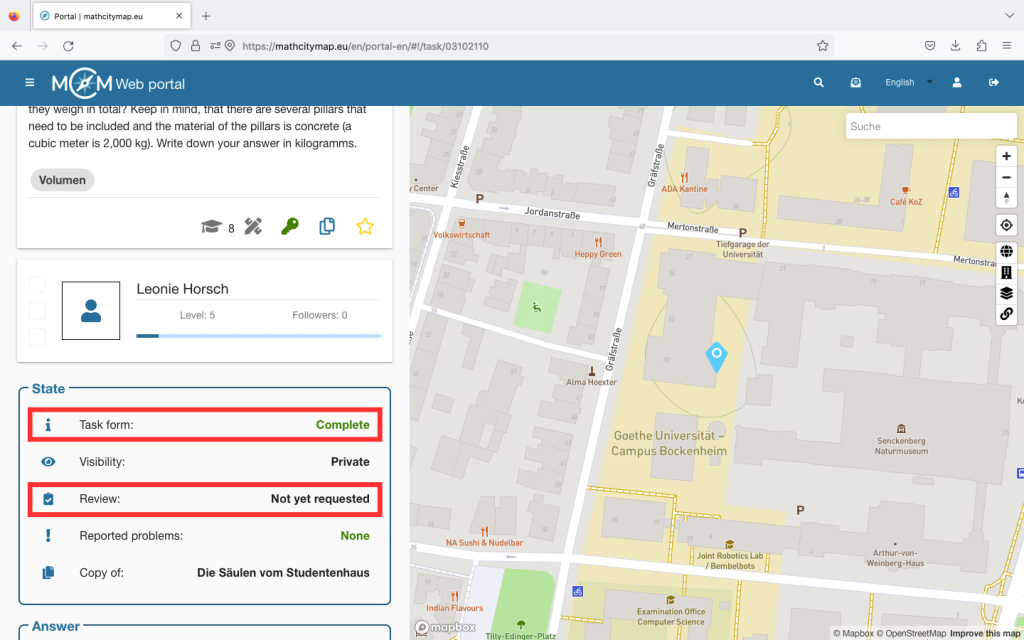Copy the task using the duplicate icon
This screenshot has width=1024, height=640.
327,227
